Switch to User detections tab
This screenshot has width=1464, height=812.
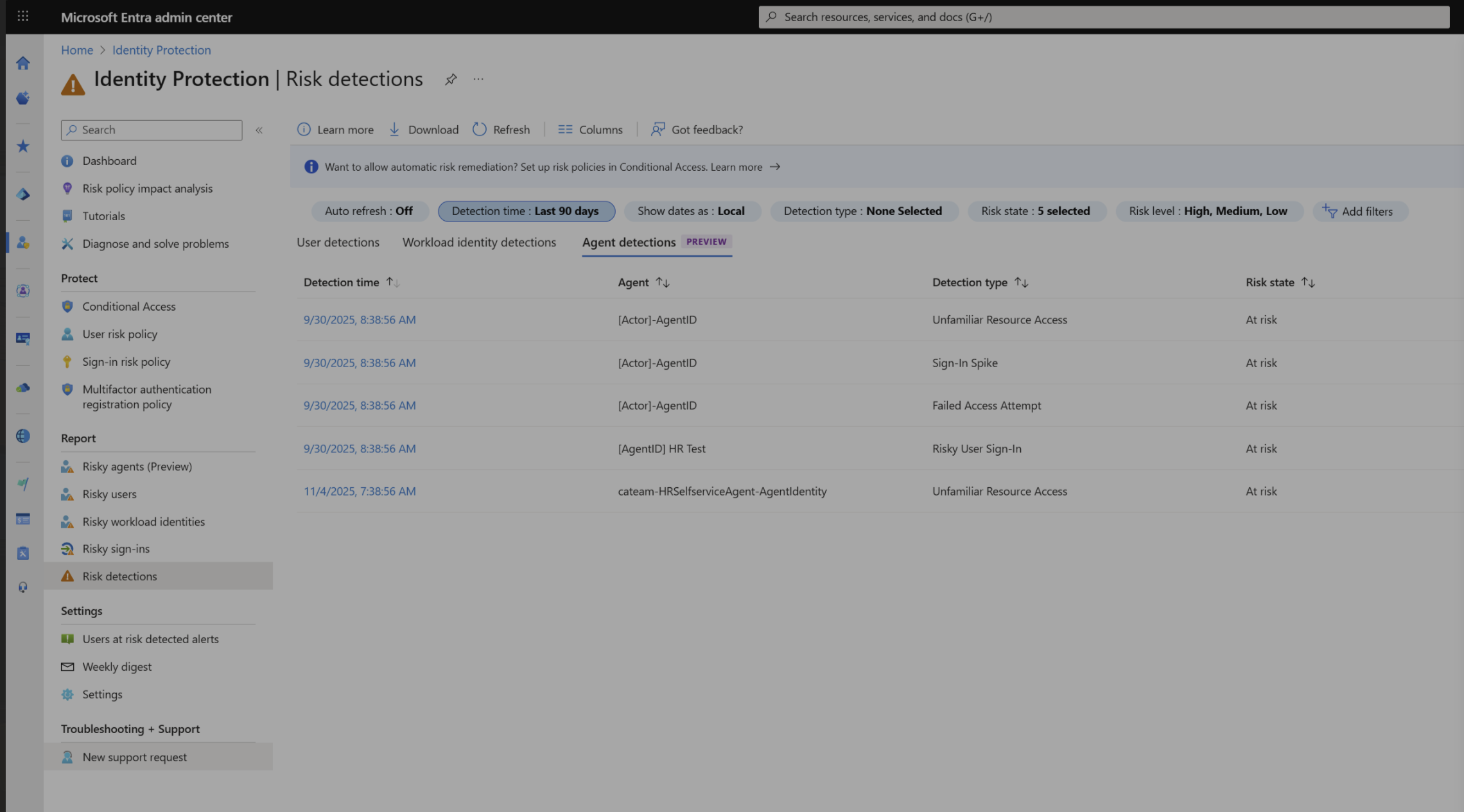coord(338,242)
